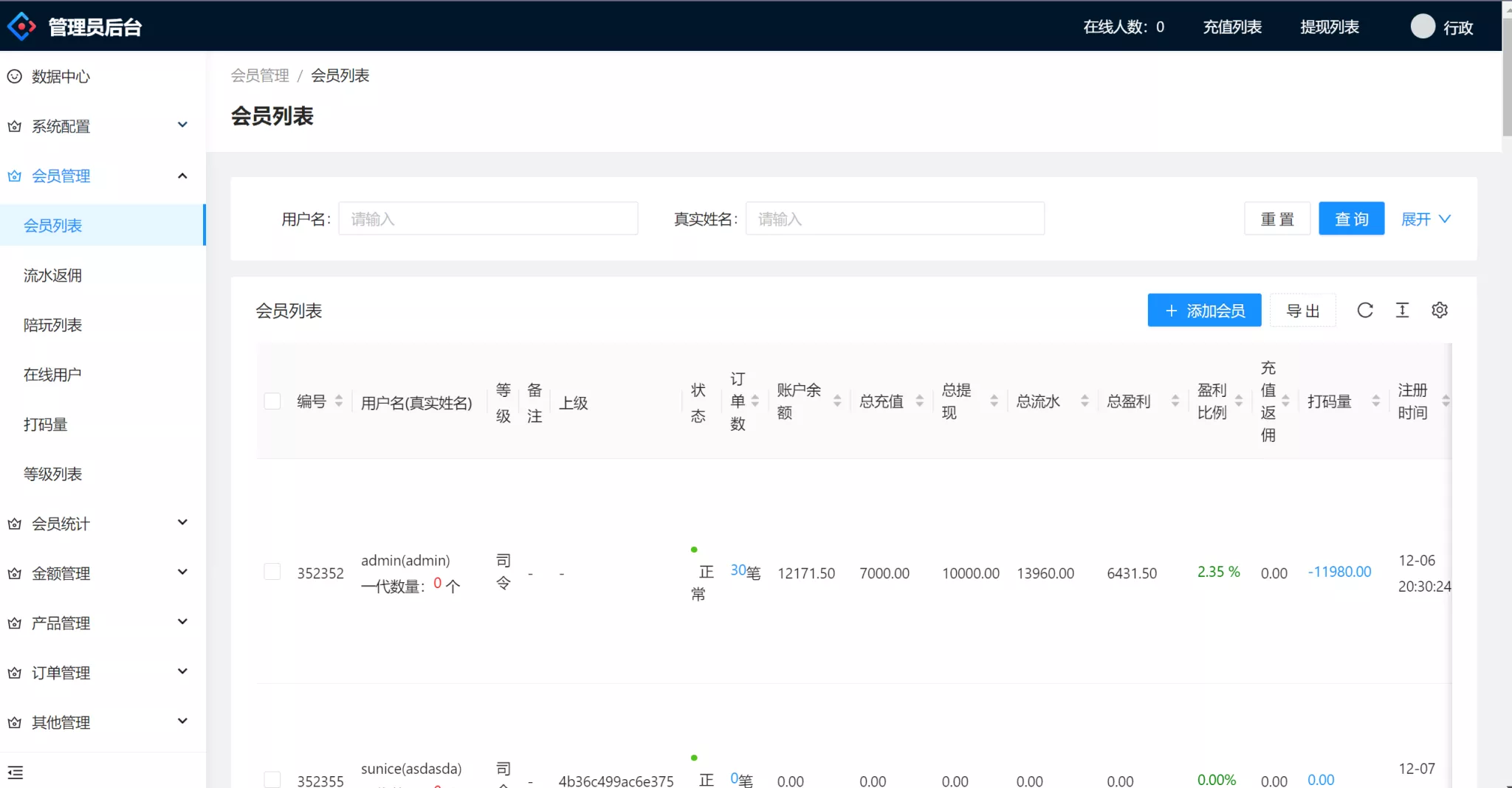Click the 用户名 input field
This screenshot has width=1512, height=788.
point(487,218)
